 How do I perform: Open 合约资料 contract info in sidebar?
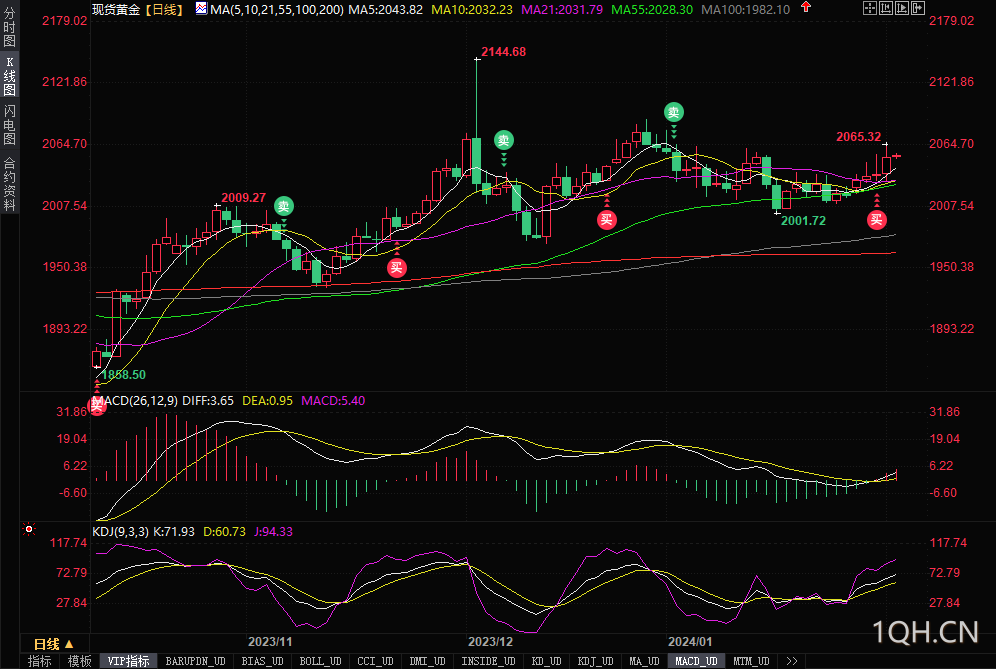(10, 184)
